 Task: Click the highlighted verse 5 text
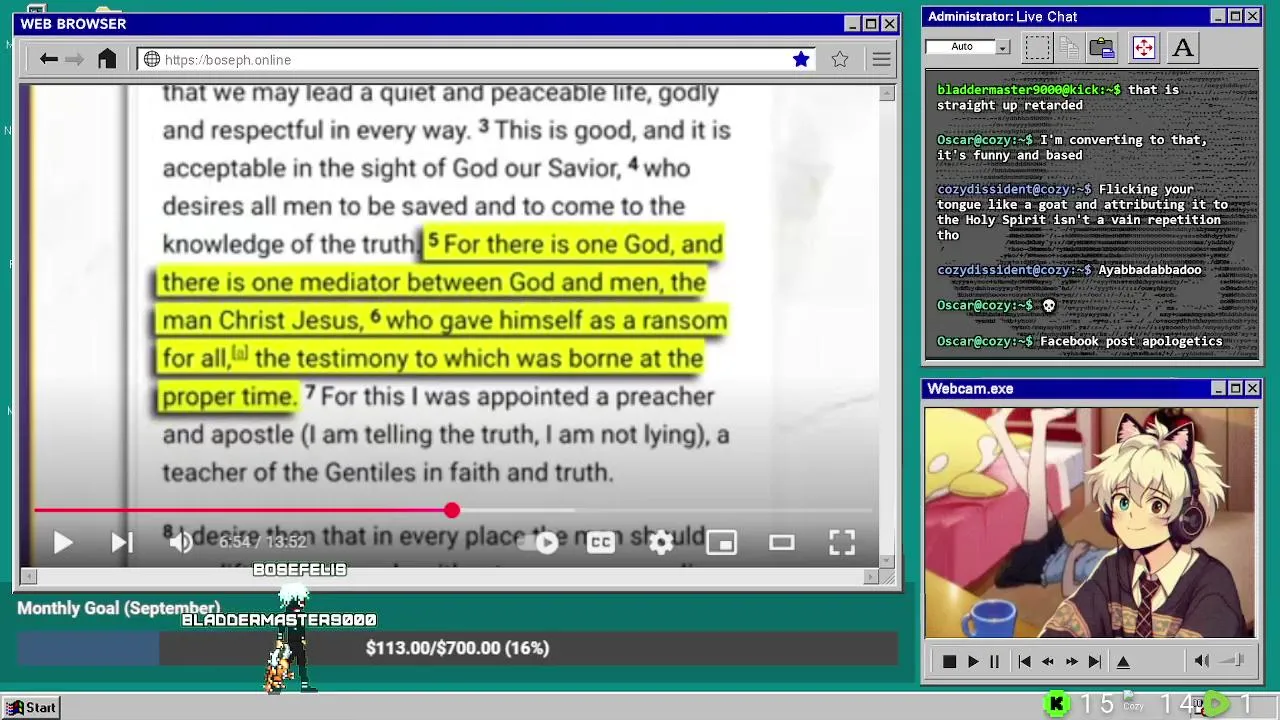click(441, 320)
